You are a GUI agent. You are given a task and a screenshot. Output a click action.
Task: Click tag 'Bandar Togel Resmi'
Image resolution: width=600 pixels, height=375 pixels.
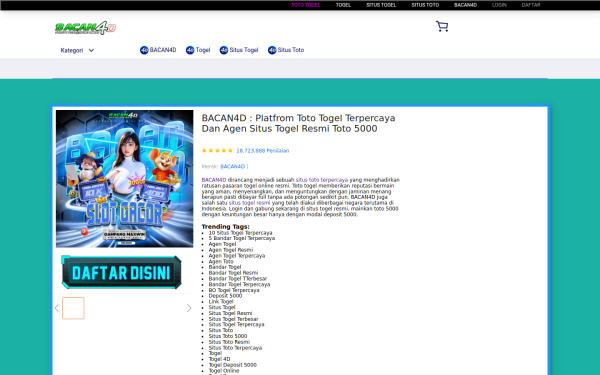tap(233, 273)
